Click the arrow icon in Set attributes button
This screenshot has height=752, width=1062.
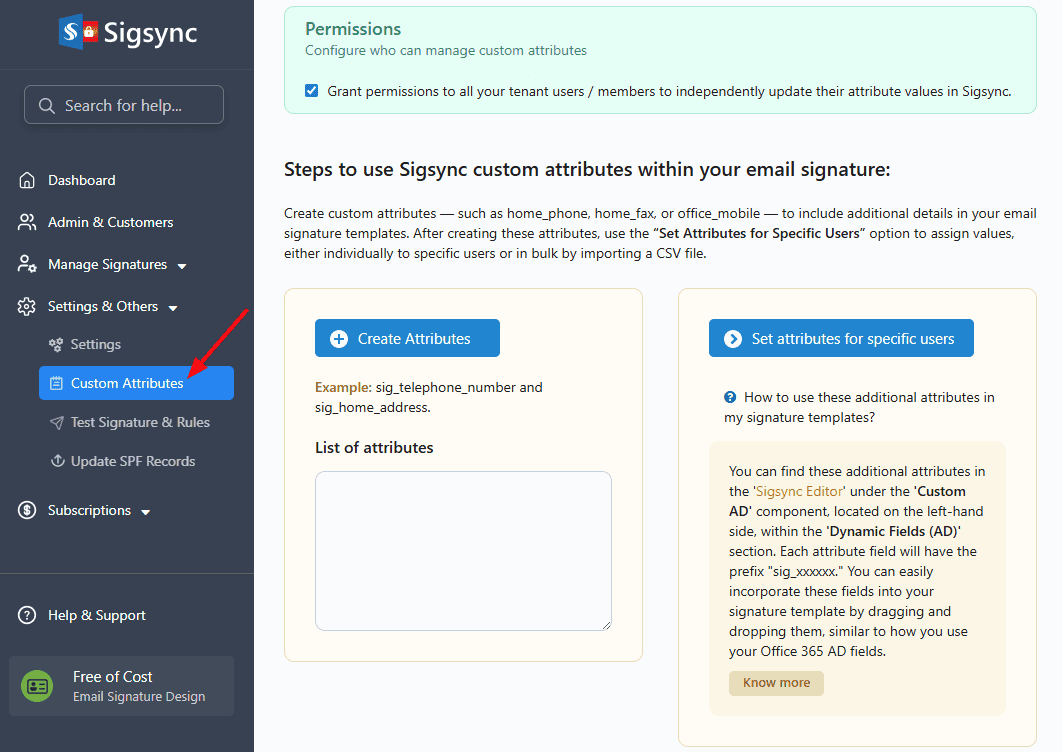click(733, 339)
